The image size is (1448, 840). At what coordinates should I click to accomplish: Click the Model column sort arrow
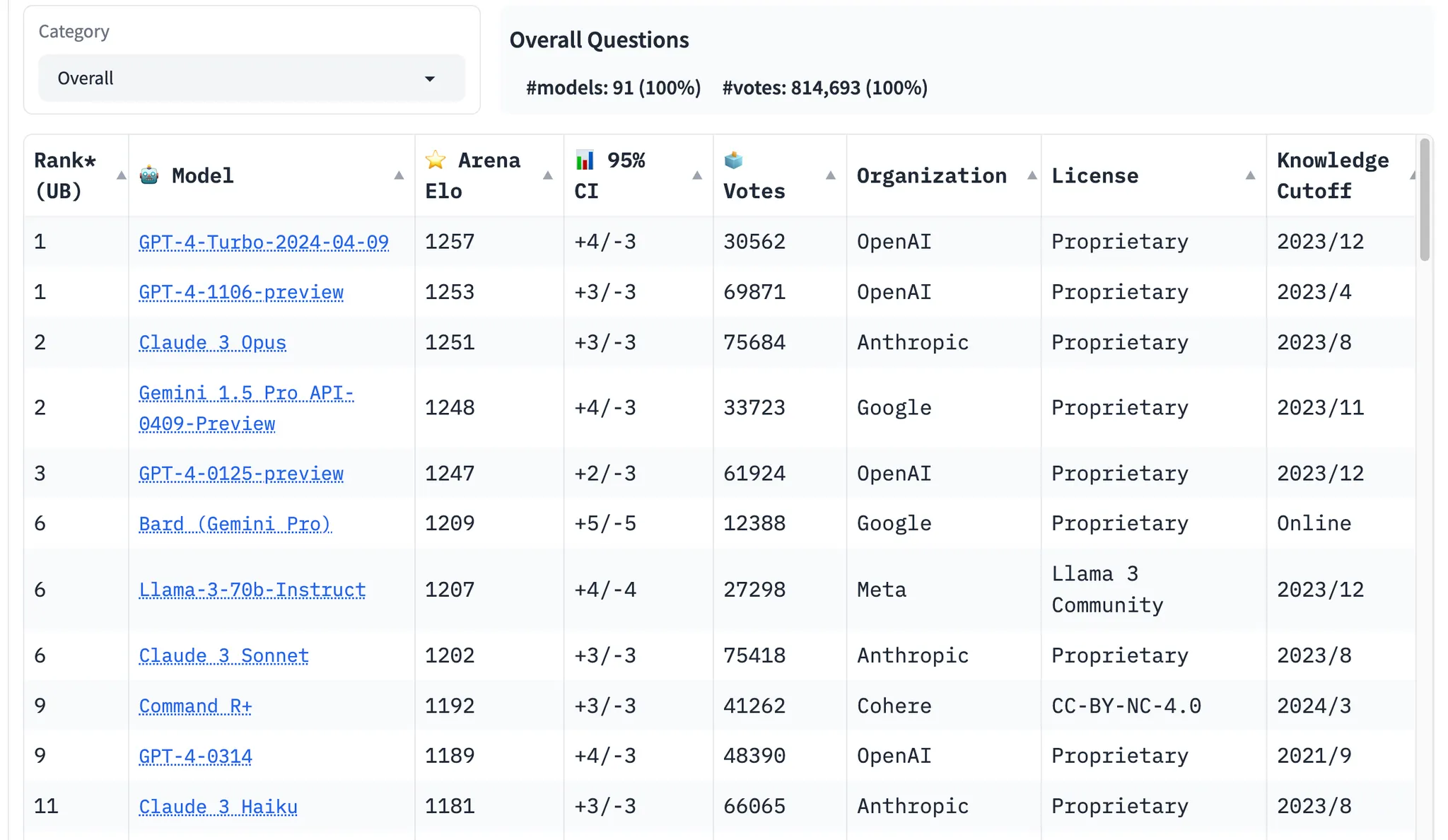click(399, 175)
